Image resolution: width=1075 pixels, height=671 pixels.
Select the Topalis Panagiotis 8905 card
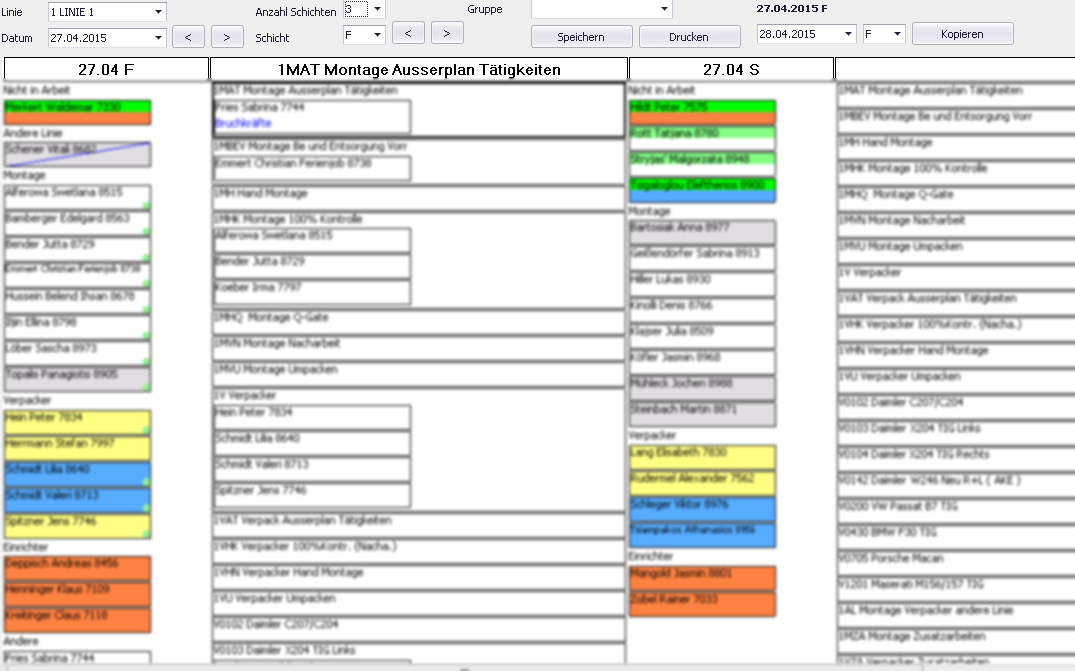[x=77, y=380]
